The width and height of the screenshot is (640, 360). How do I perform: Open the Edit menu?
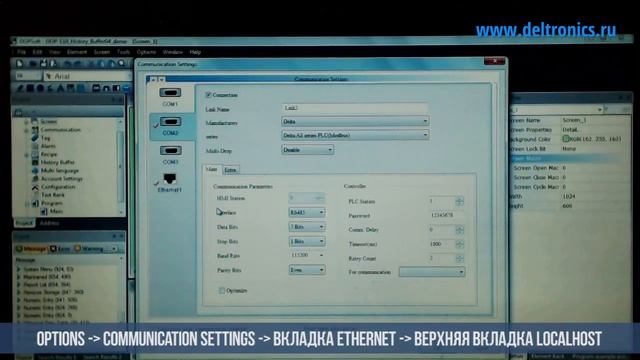(x=37, y=52)
